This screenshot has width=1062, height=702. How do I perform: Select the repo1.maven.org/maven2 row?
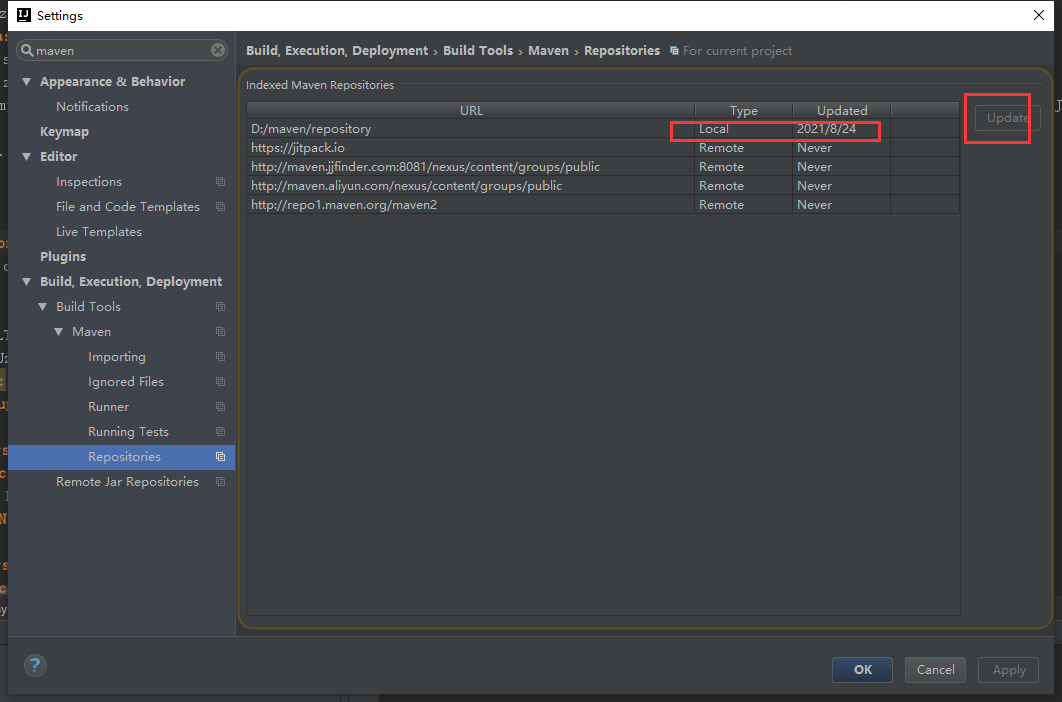603,205
